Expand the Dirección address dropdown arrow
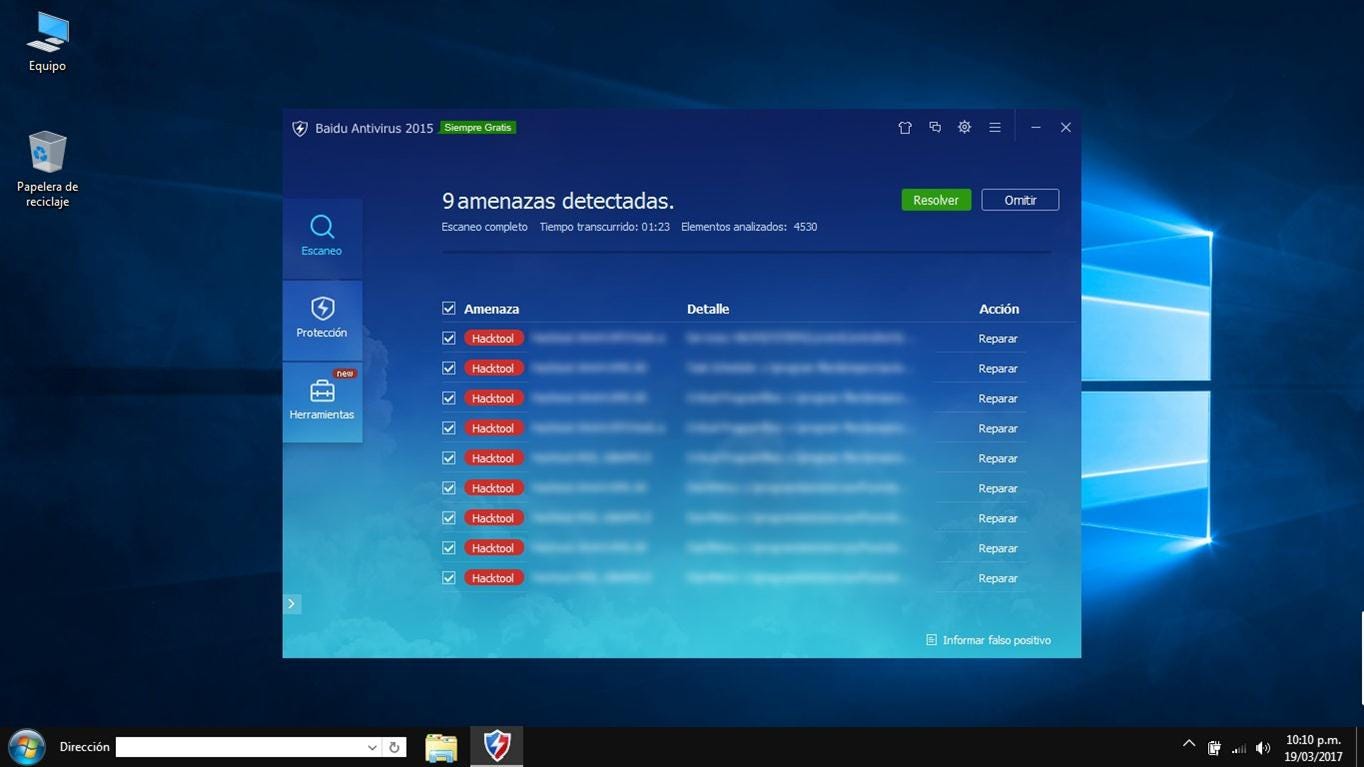Screen dimensions: 1364x767 372,747
